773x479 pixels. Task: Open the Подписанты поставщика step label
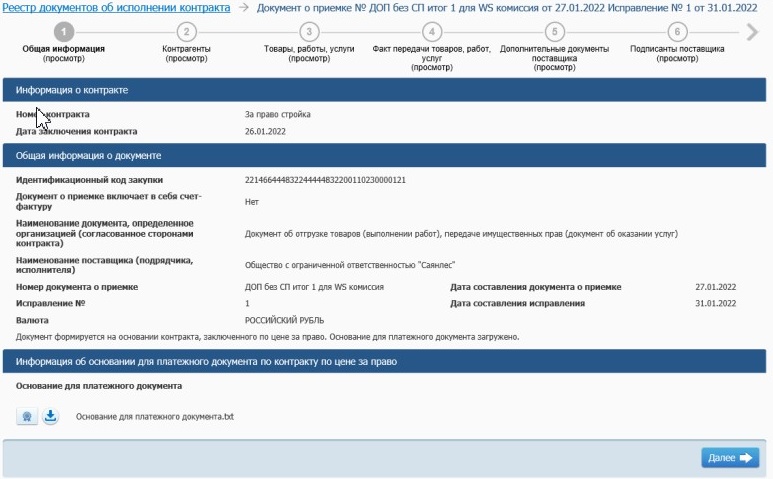click(677, 54)
